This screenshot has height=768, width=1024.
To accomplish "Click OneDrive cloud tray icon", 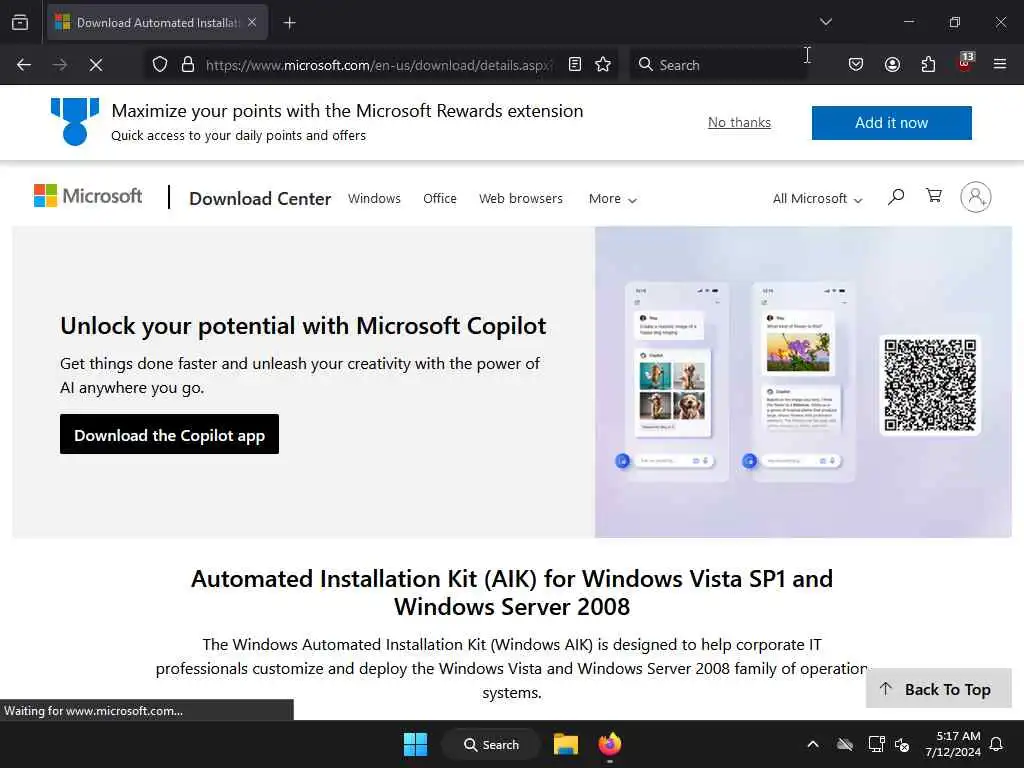I will point(845,744).
